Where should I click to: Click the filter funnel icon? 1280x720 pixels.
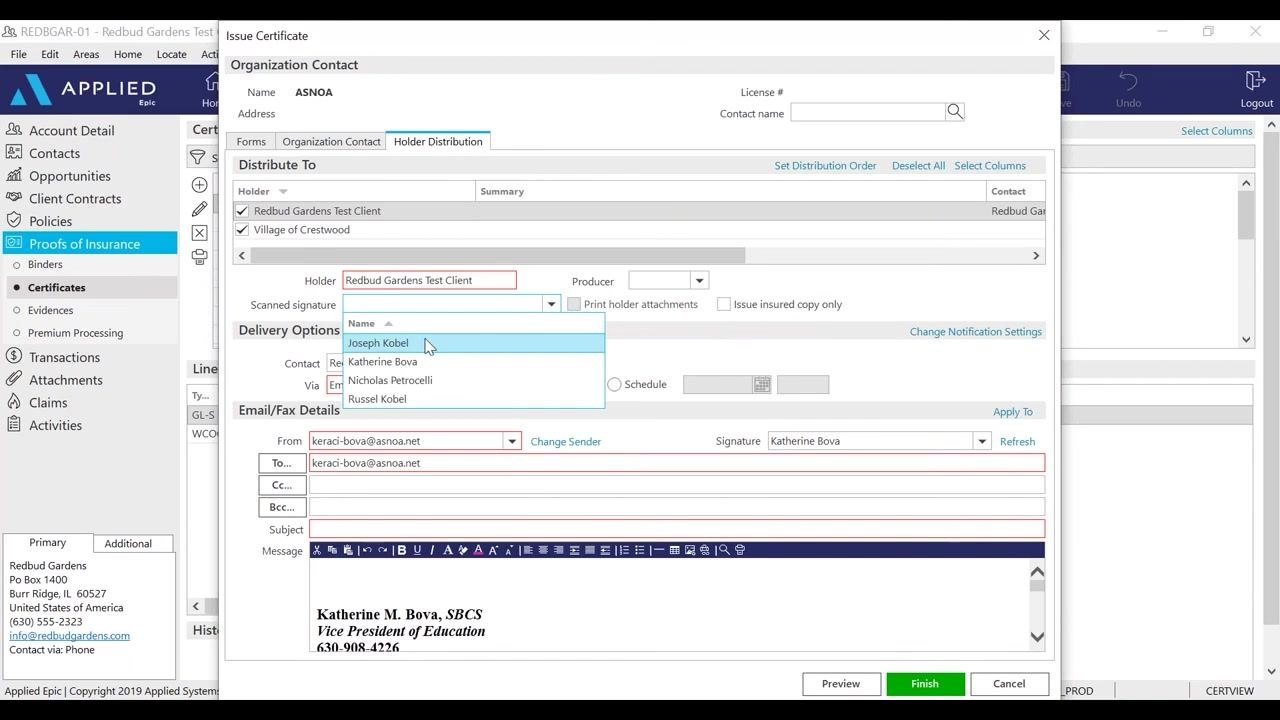click(x=198, y=158)
